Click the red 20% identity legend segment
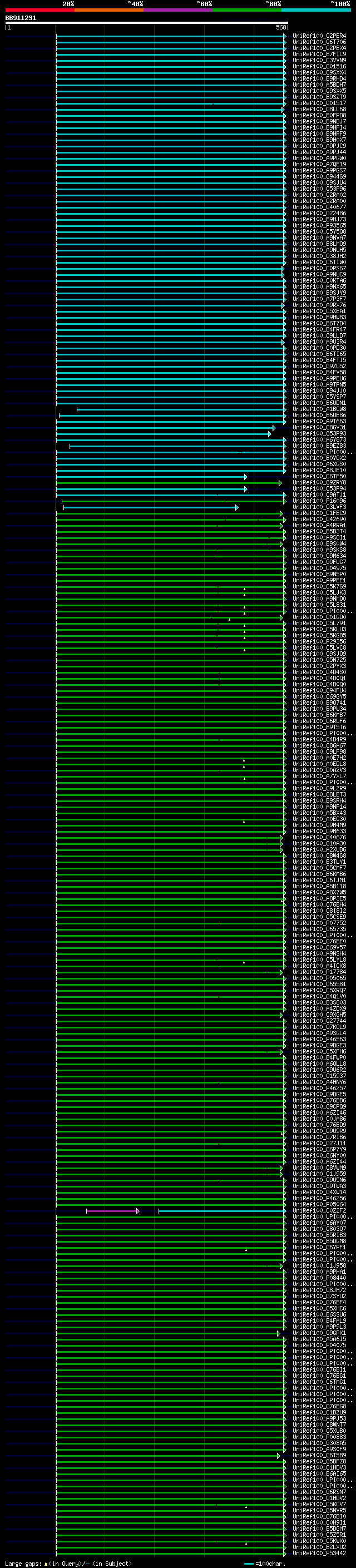The height and width of the screenshot is (1568, 356). click(39, 10)
